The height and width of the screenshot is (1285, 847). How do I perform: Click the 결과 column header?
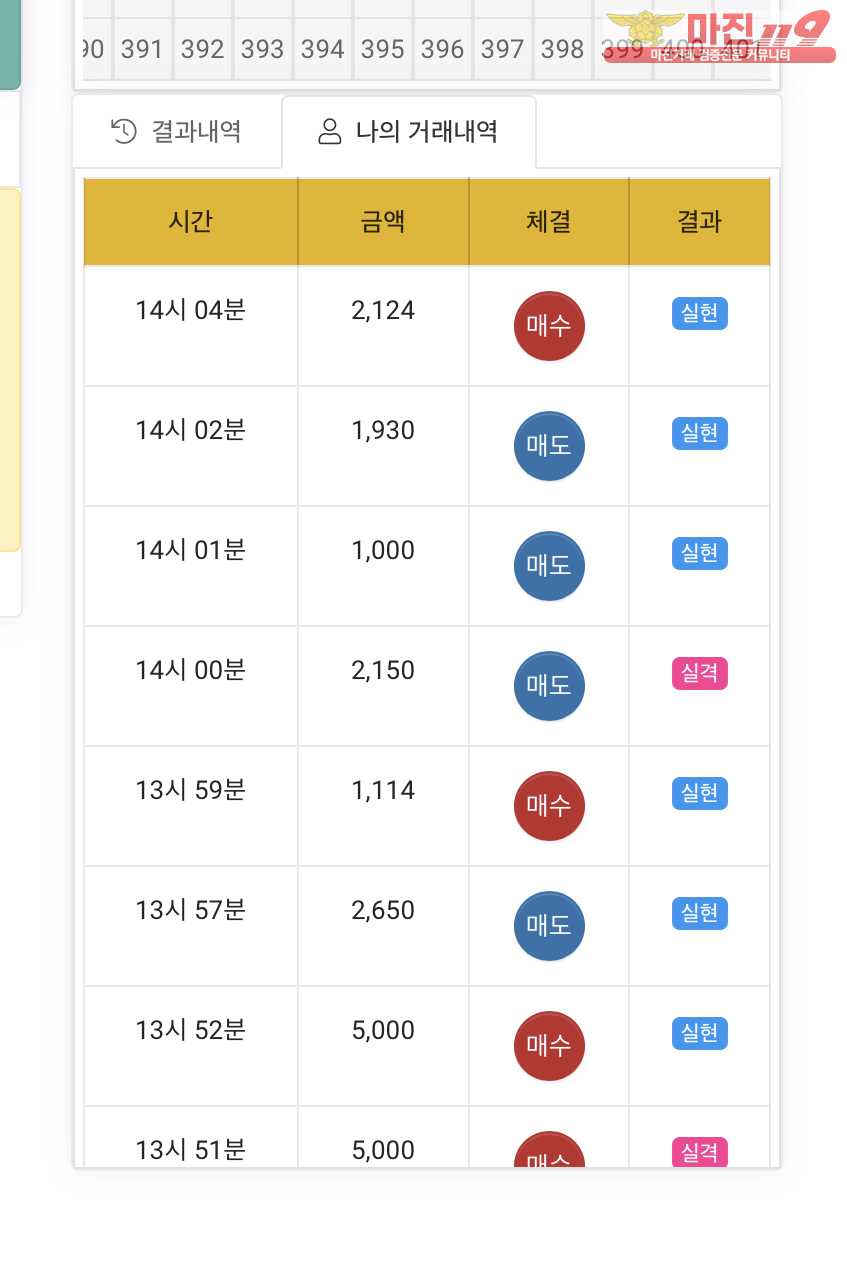tap(699, 221)
